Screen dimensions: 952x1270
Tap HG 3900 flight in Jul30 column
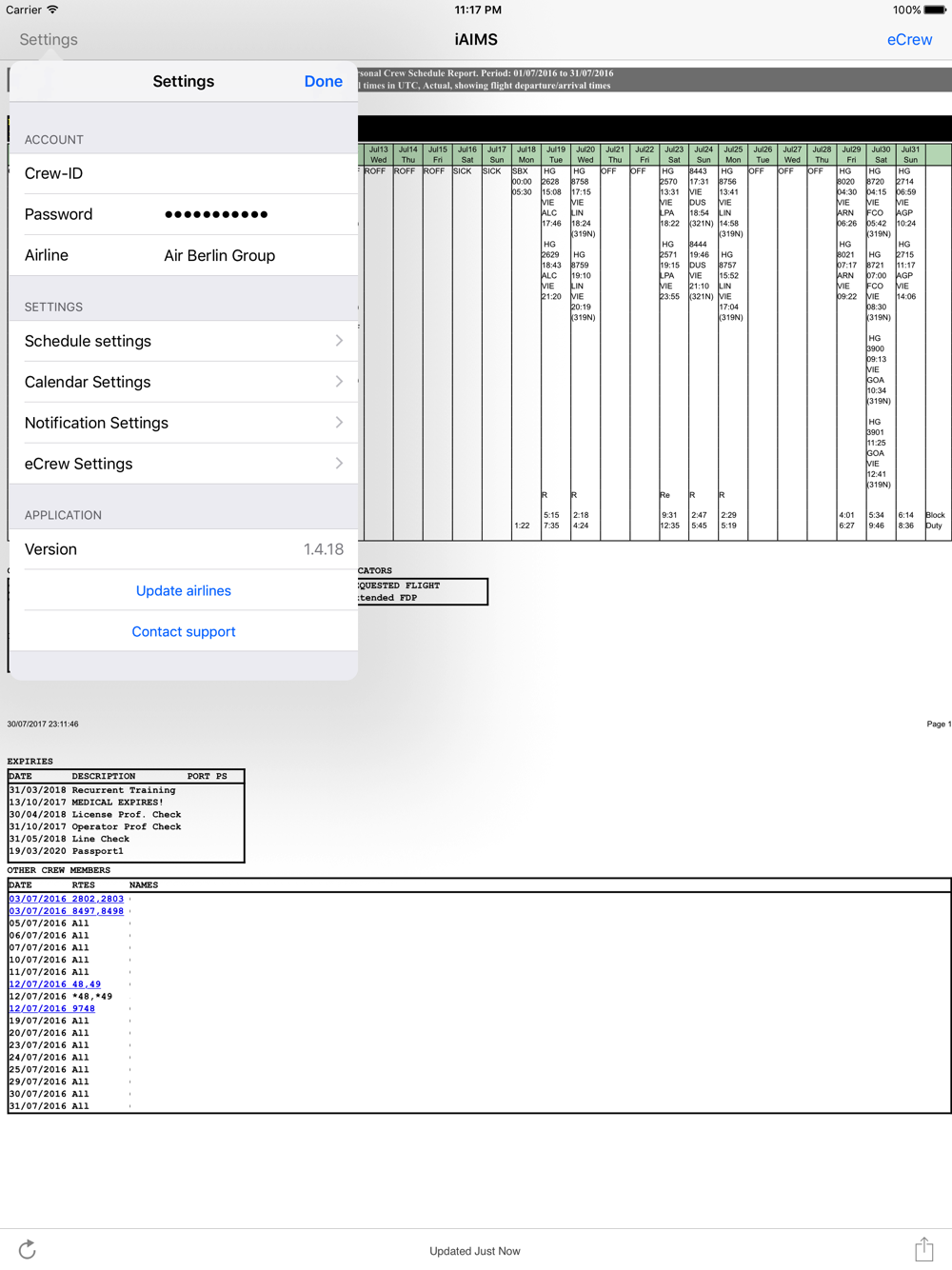point(878,369)
